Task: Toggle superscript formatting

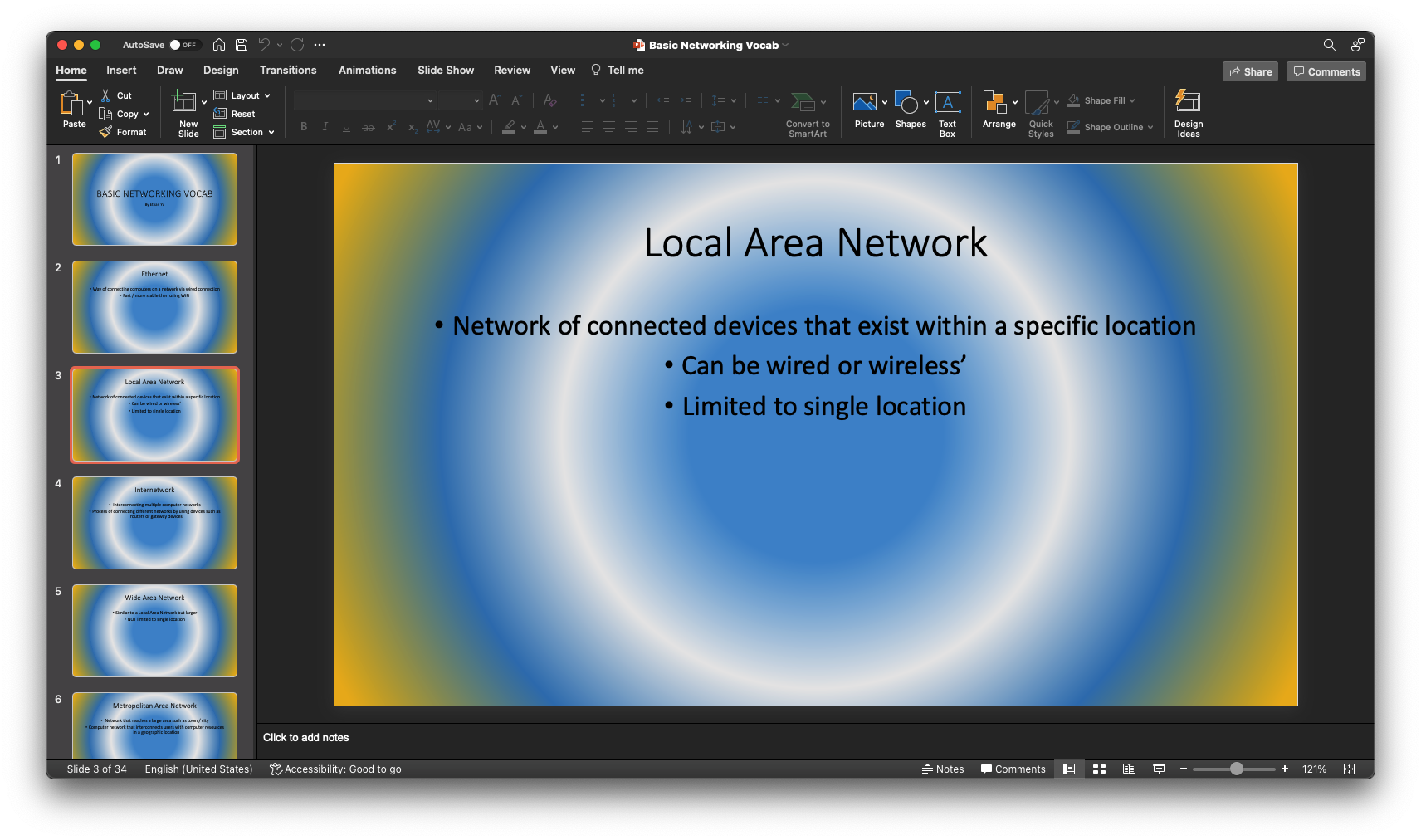Action: (390, 127)
